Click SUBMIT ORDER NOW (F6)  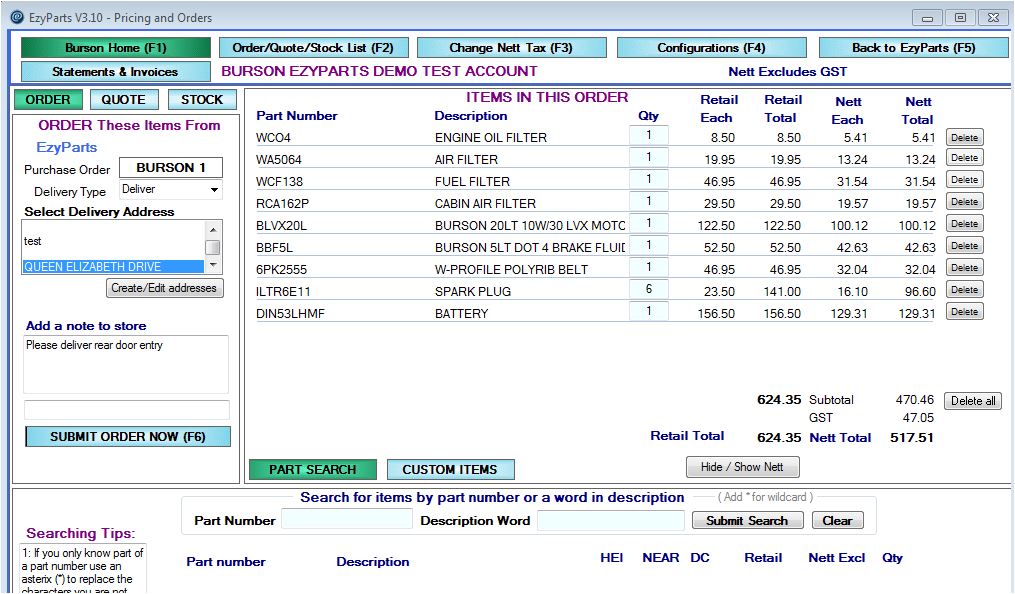click(x=128, y=437)
